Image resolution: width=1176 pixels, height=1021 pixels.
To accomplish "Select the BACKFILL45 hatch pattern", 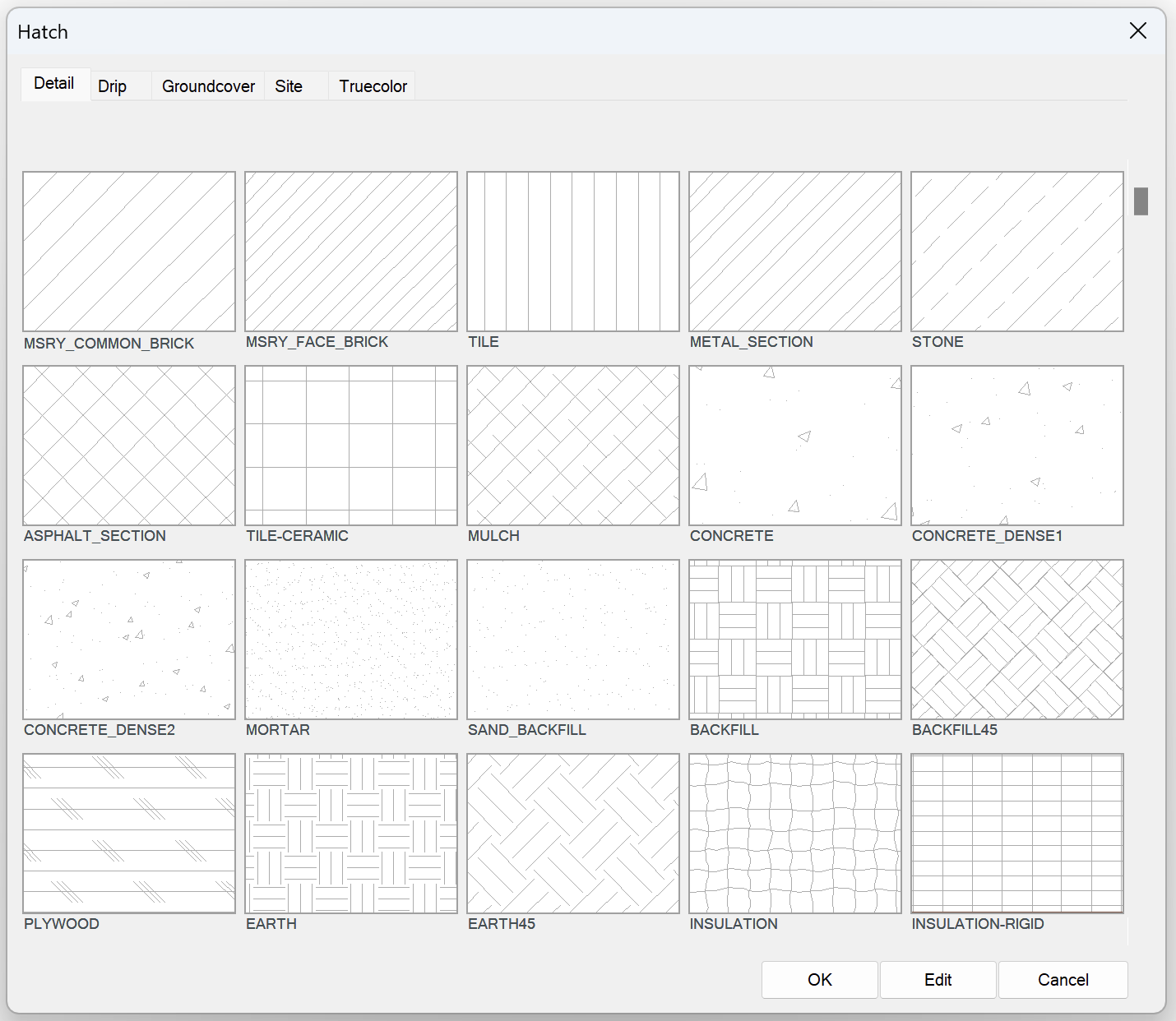I will [x=1017, y=640].
